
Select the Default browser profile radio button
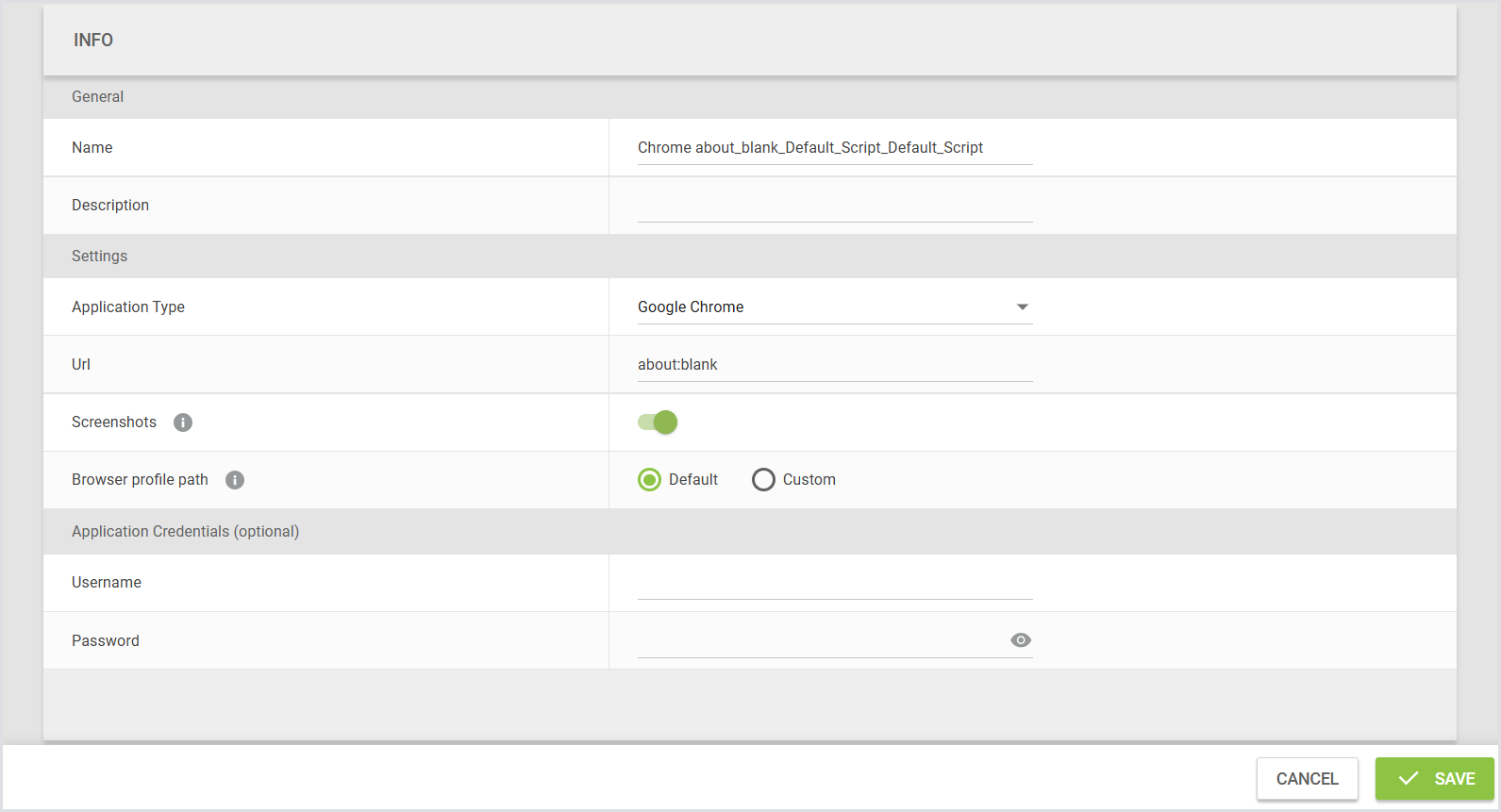[x=649, y=480]
